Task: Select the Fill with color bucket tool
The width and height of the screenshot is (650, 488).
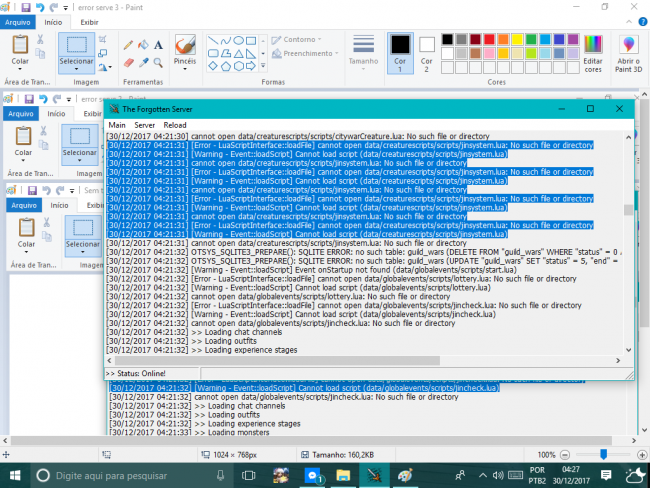Action: click(143, 45)
